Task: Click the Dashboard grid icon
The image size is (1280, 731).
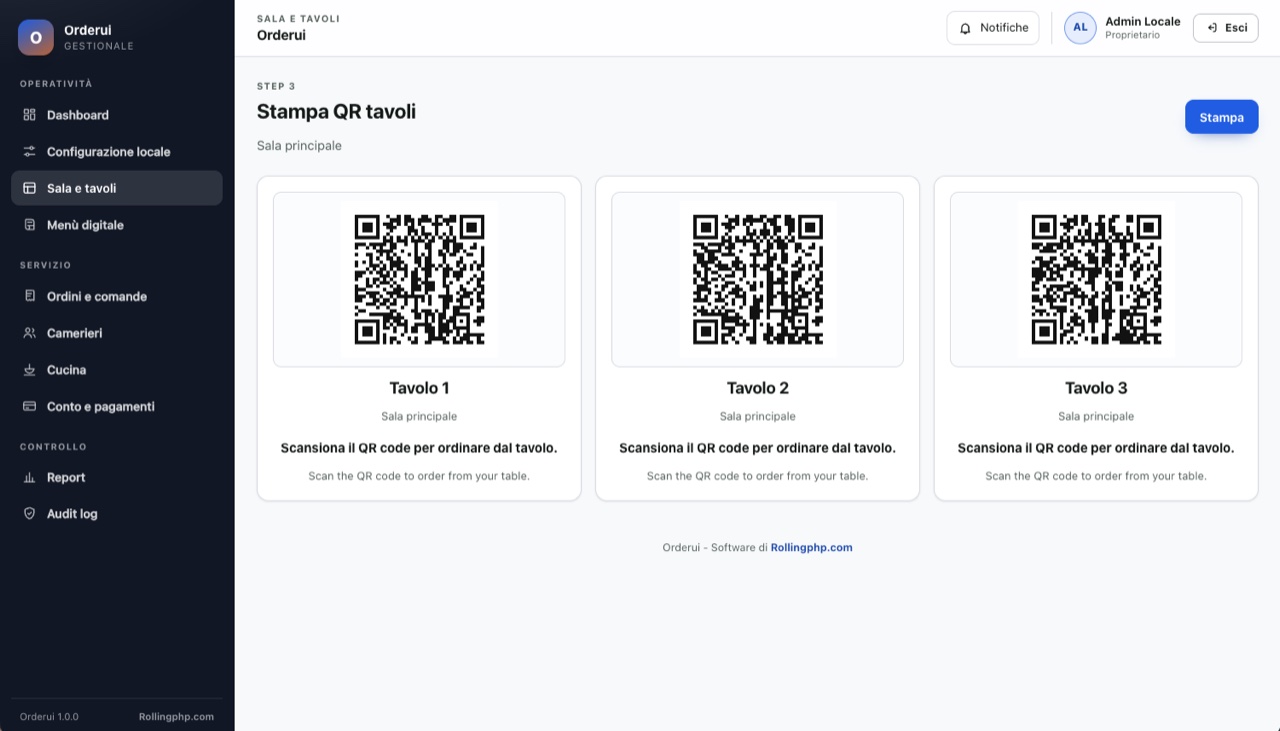Action: click(x=29, y=115)
